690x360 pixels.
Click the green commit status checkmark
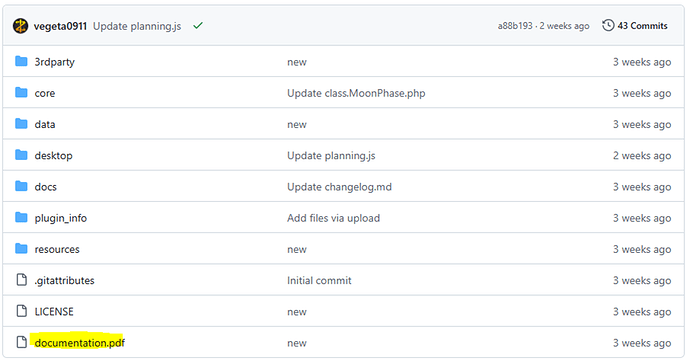(x=198, y=26)
